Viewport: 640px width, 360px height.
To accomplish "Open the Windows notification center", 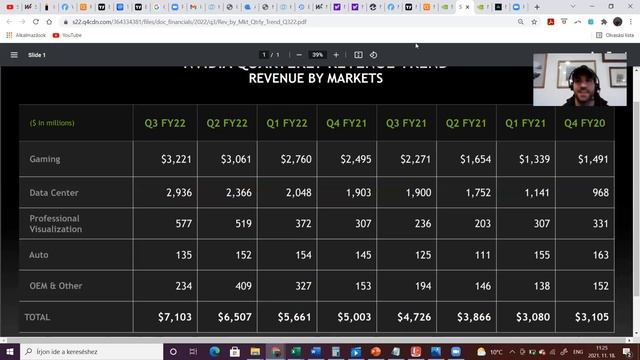I will tap(627, 351).
